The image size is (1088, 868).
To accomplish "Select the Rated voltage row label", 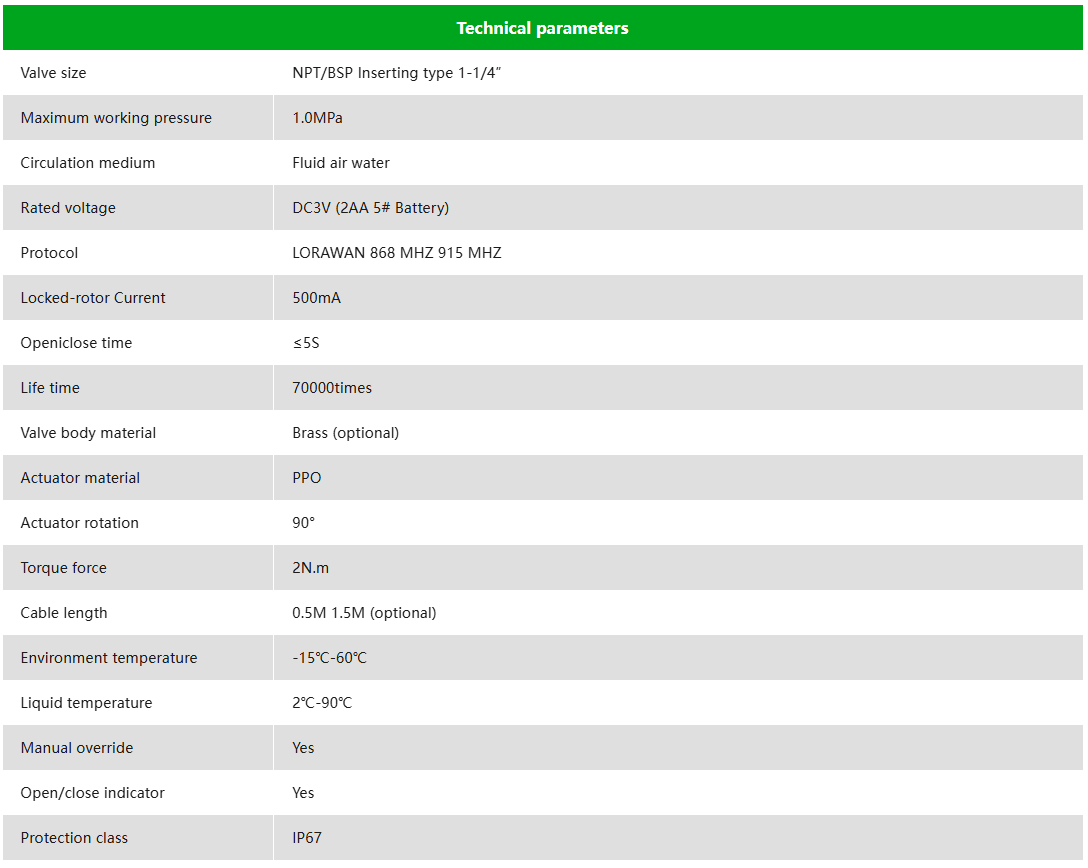I will pos(68,208).
